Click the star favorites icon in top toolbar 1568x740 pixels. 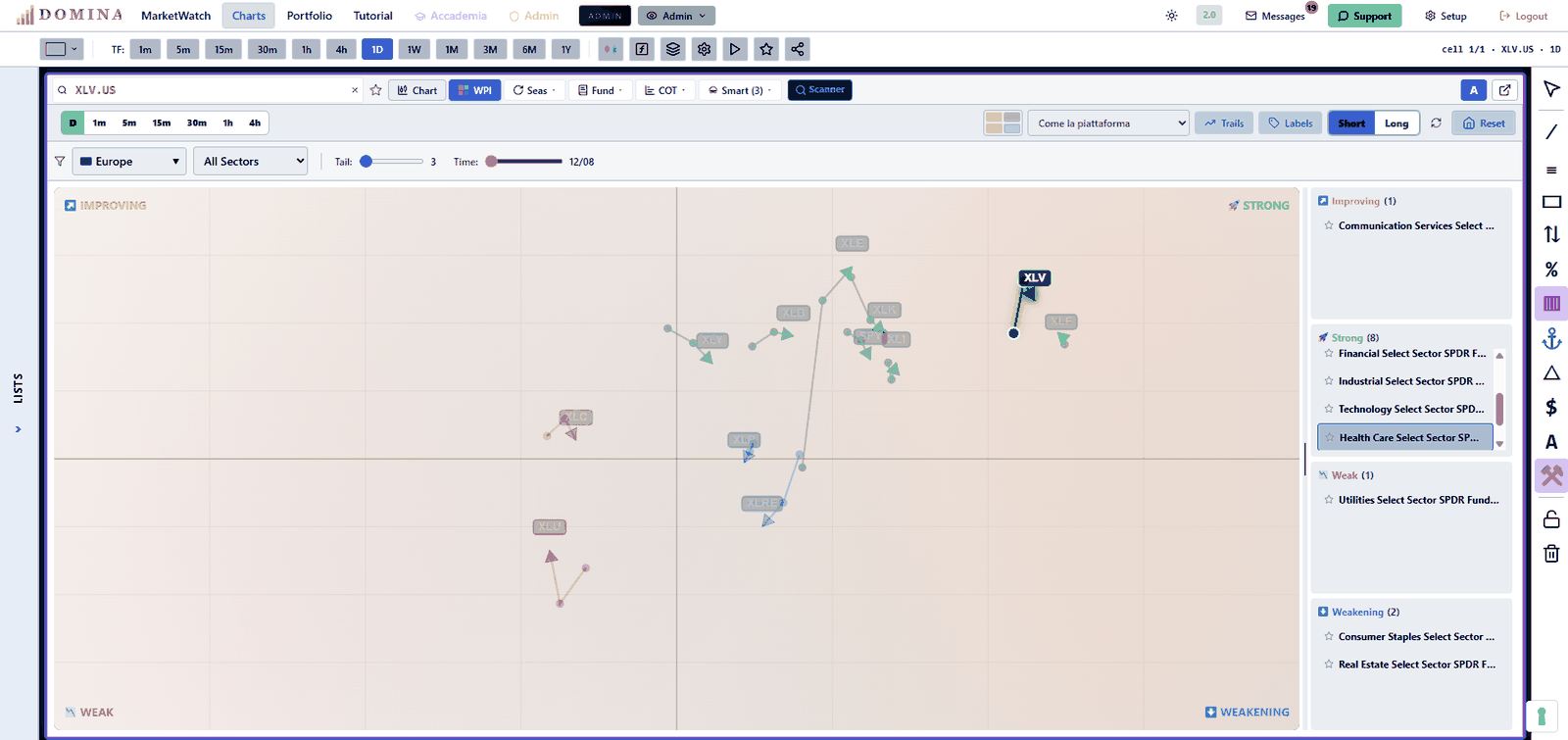(766, 49)
